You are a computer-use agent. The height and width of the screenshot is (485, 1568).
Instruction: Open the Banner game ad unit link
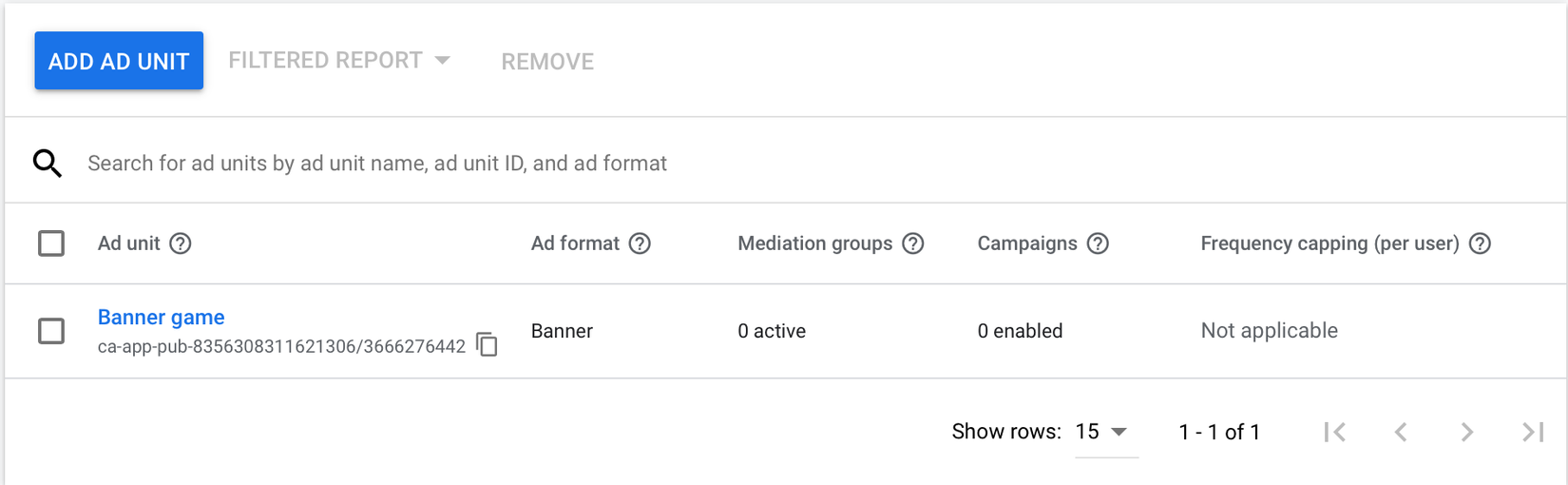161,317
